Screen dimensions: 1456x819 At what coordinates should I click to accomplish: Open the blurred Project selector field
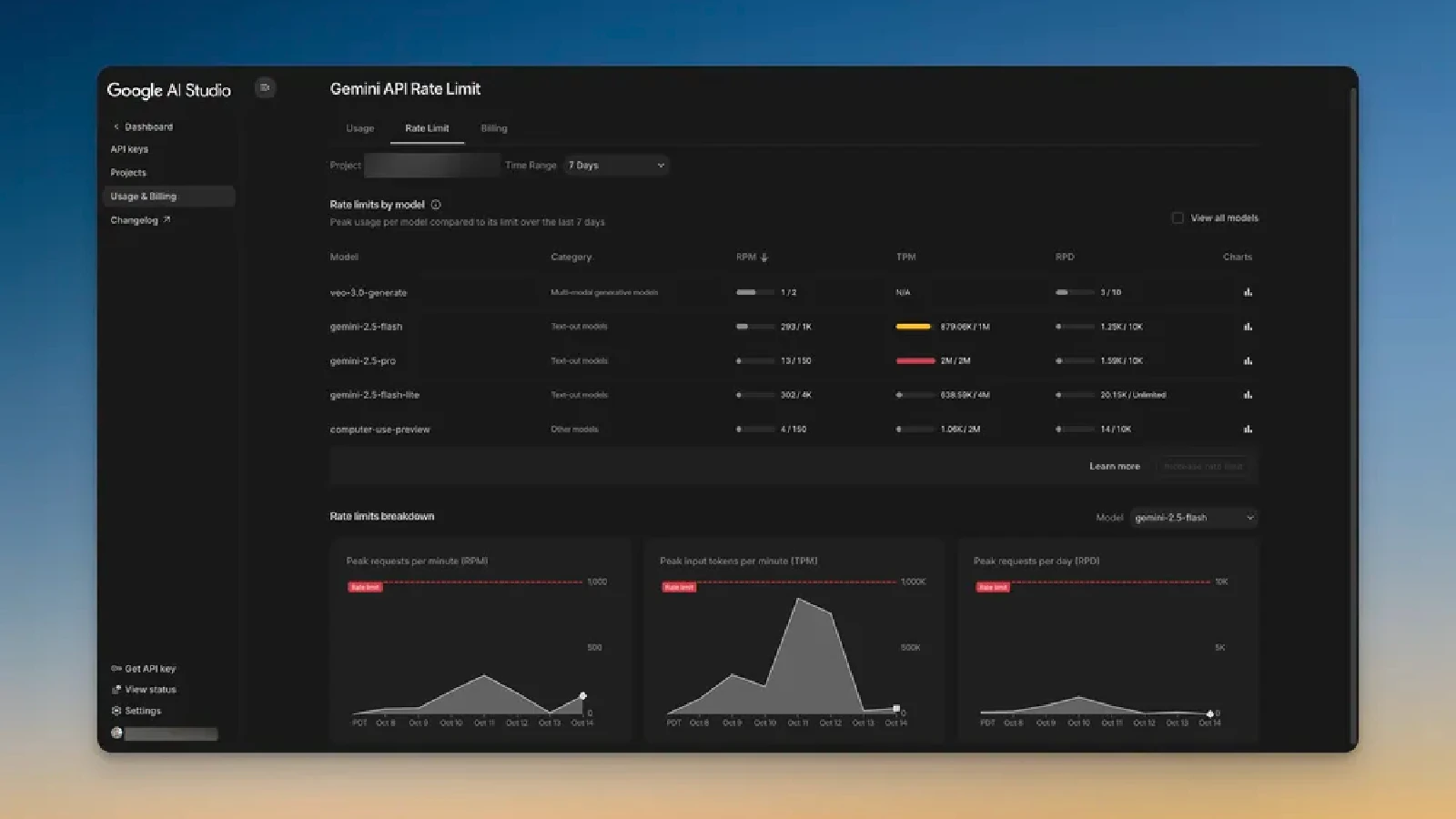click(x=431, y=166)
